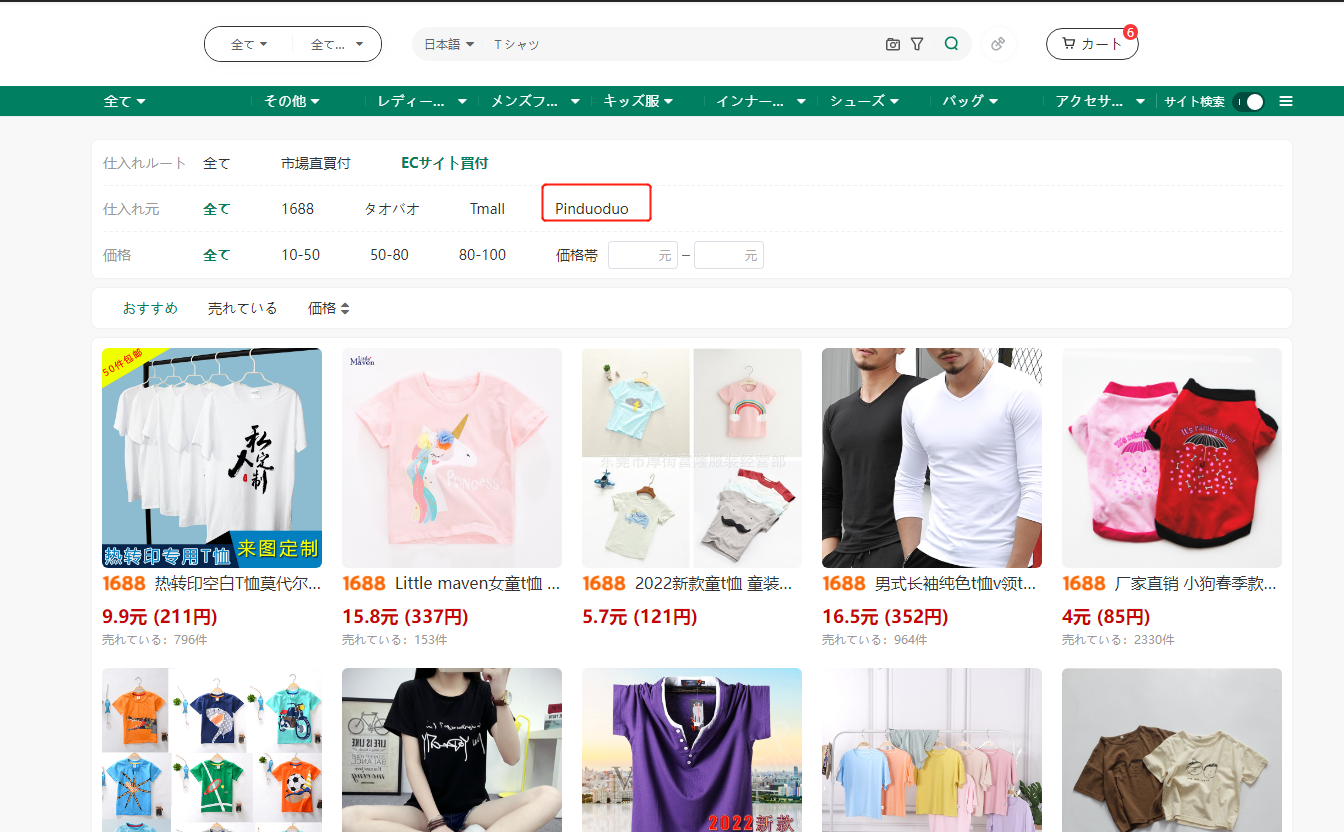Sort results by 売れている
The width and height of the screenshot is (1344, 832).
tap(243, 308)
